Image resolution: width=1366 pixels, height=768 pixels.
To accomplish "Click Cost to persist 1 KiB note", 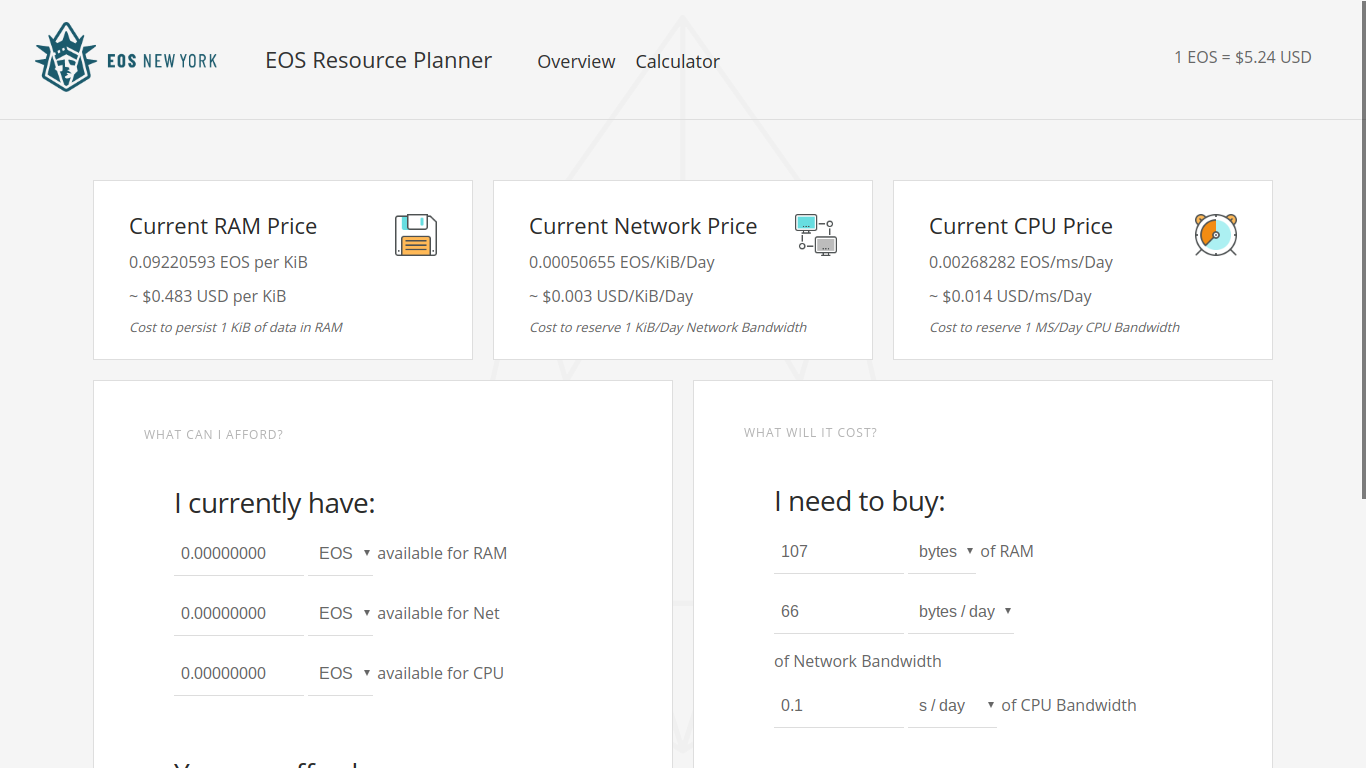I will (236, 328).
